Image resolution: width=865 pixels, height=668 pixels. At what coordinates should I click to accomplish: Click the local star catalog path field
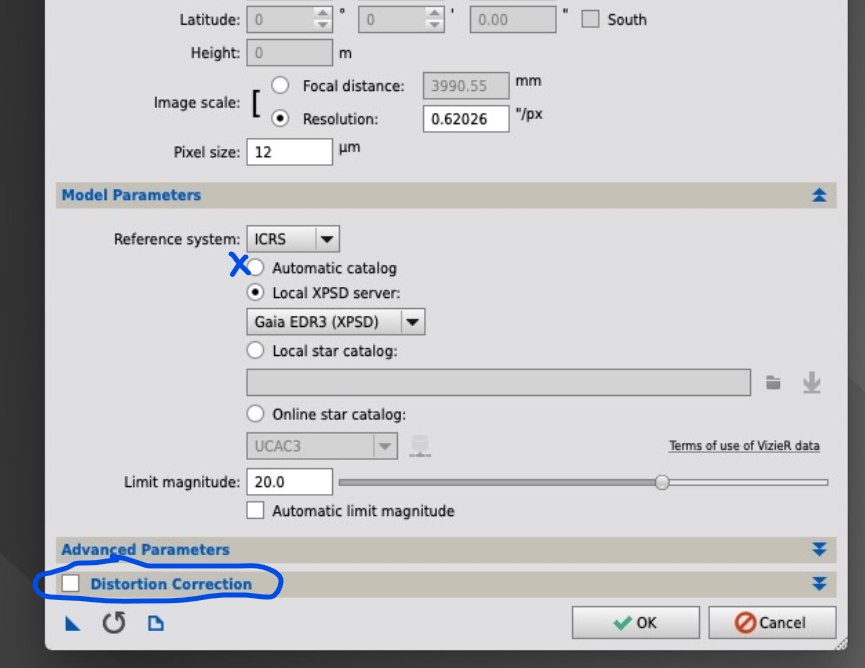tap(498, 382)
